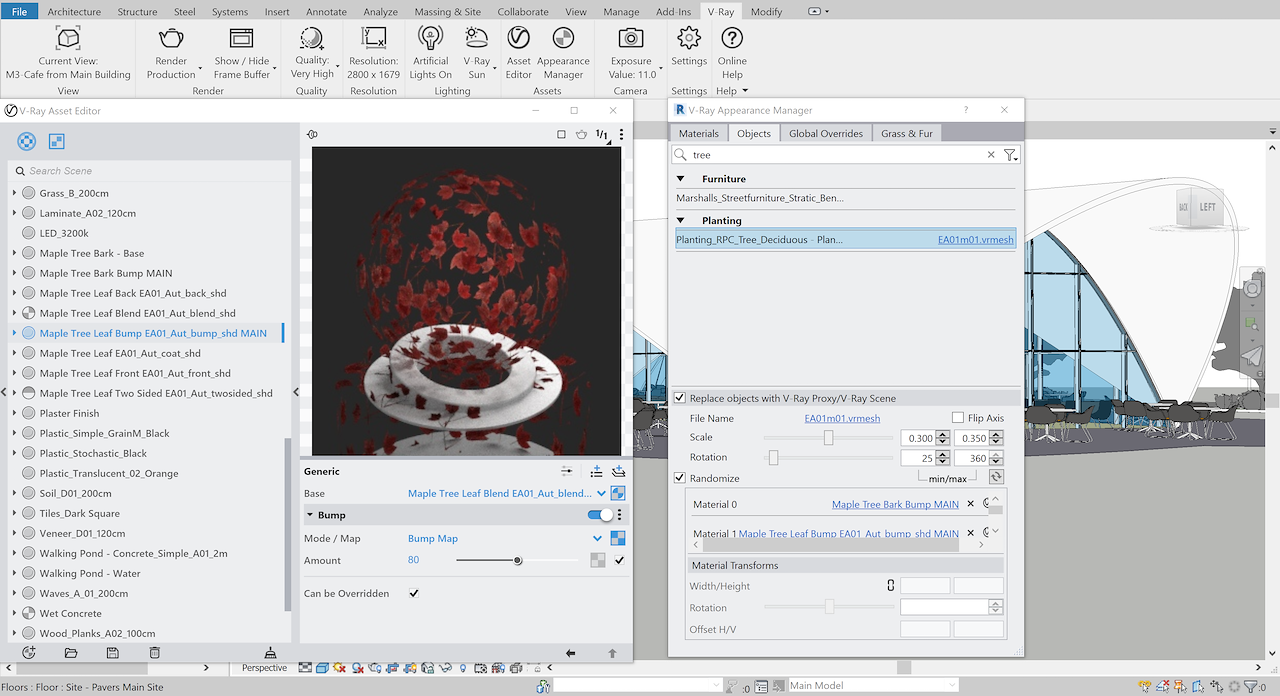Screen dimensions: 1280x696
Task: Click the Current View camera icon
Action: coord(68,38)
